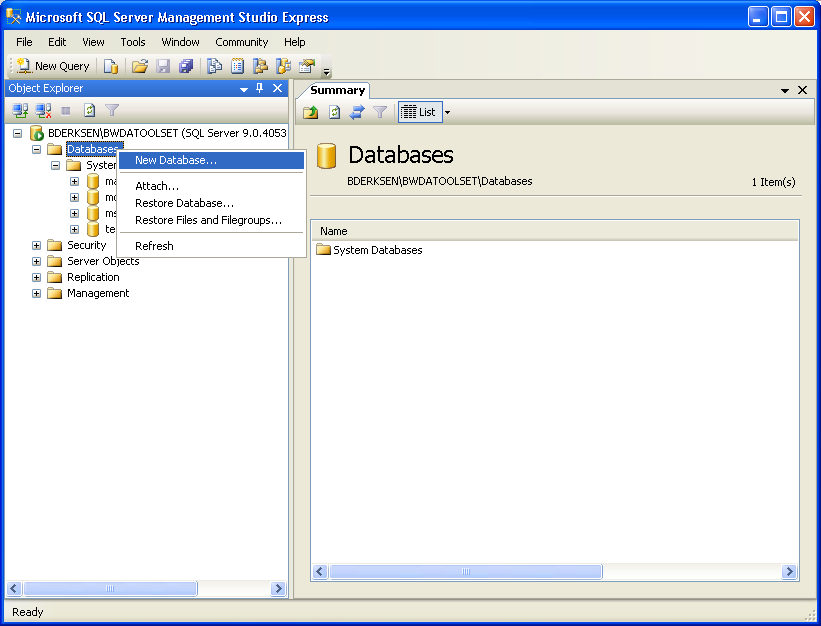Choose Restore Database… in context menu
Image resolution: width=821 pixels, height=626 pixels.
184,203
